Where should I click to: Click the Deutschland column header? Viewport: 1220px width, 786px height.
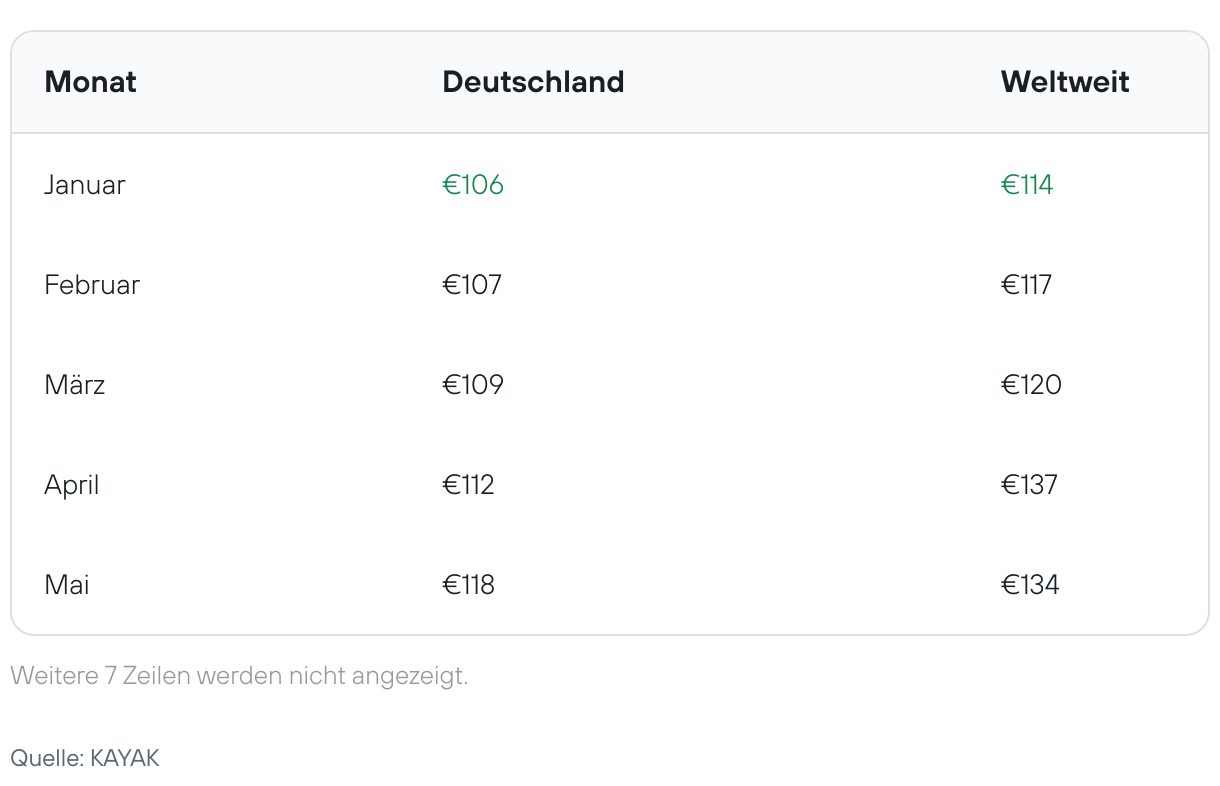pyautogui.click(x=533, y=82)
